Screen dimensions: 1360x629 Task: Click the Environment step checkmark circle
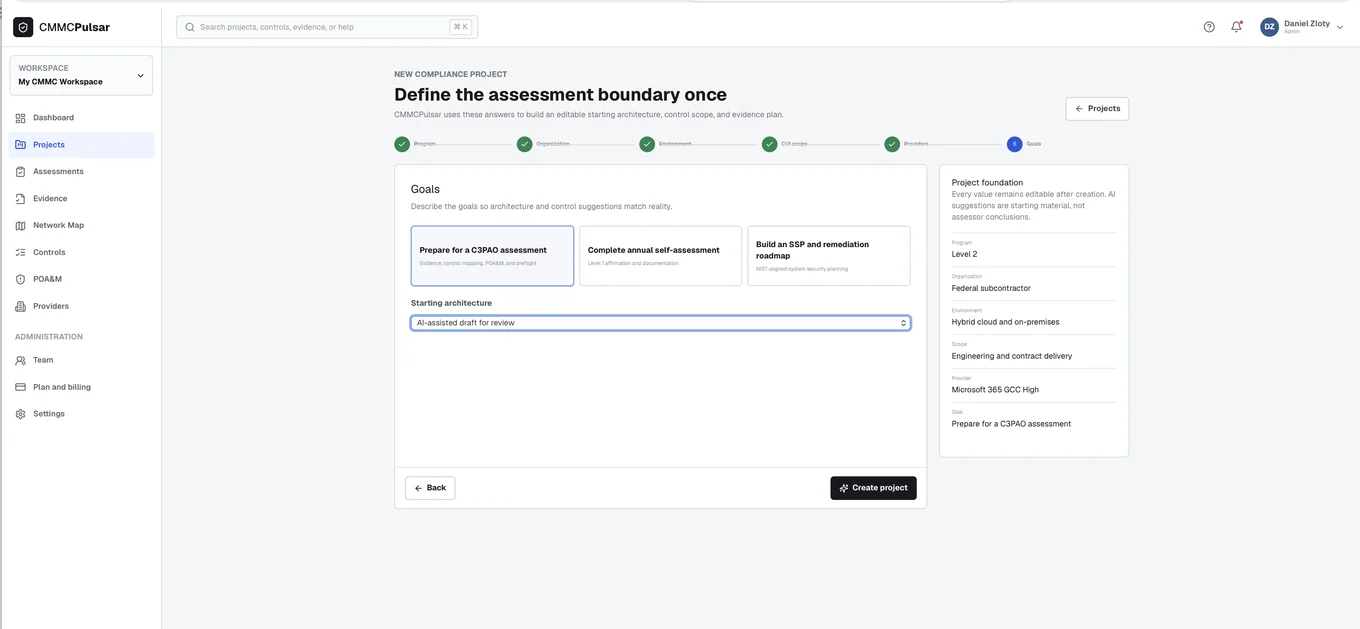click(x=647, y=144)
